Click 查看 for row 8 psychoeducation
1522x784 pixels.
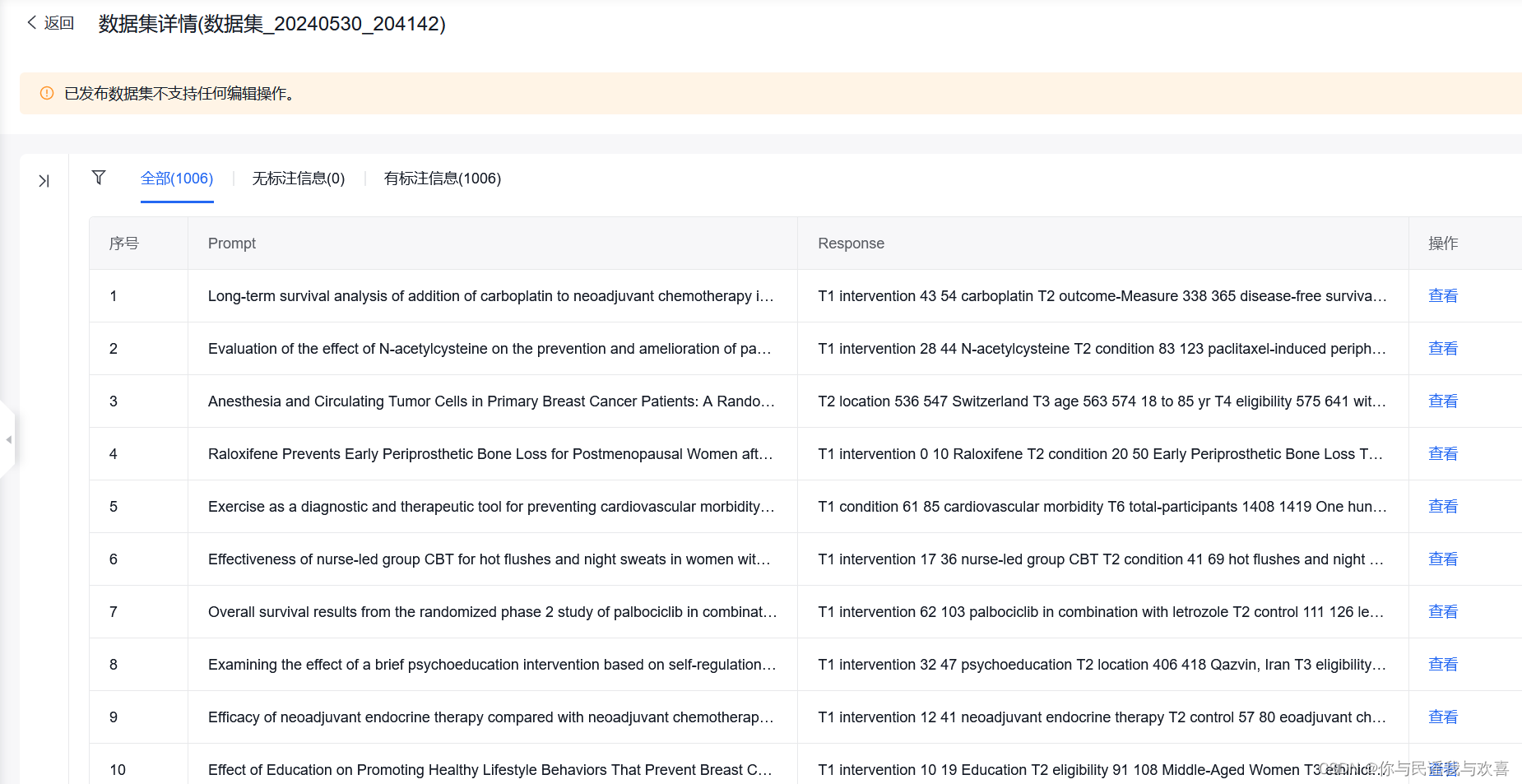click(x=1443, y=665)
